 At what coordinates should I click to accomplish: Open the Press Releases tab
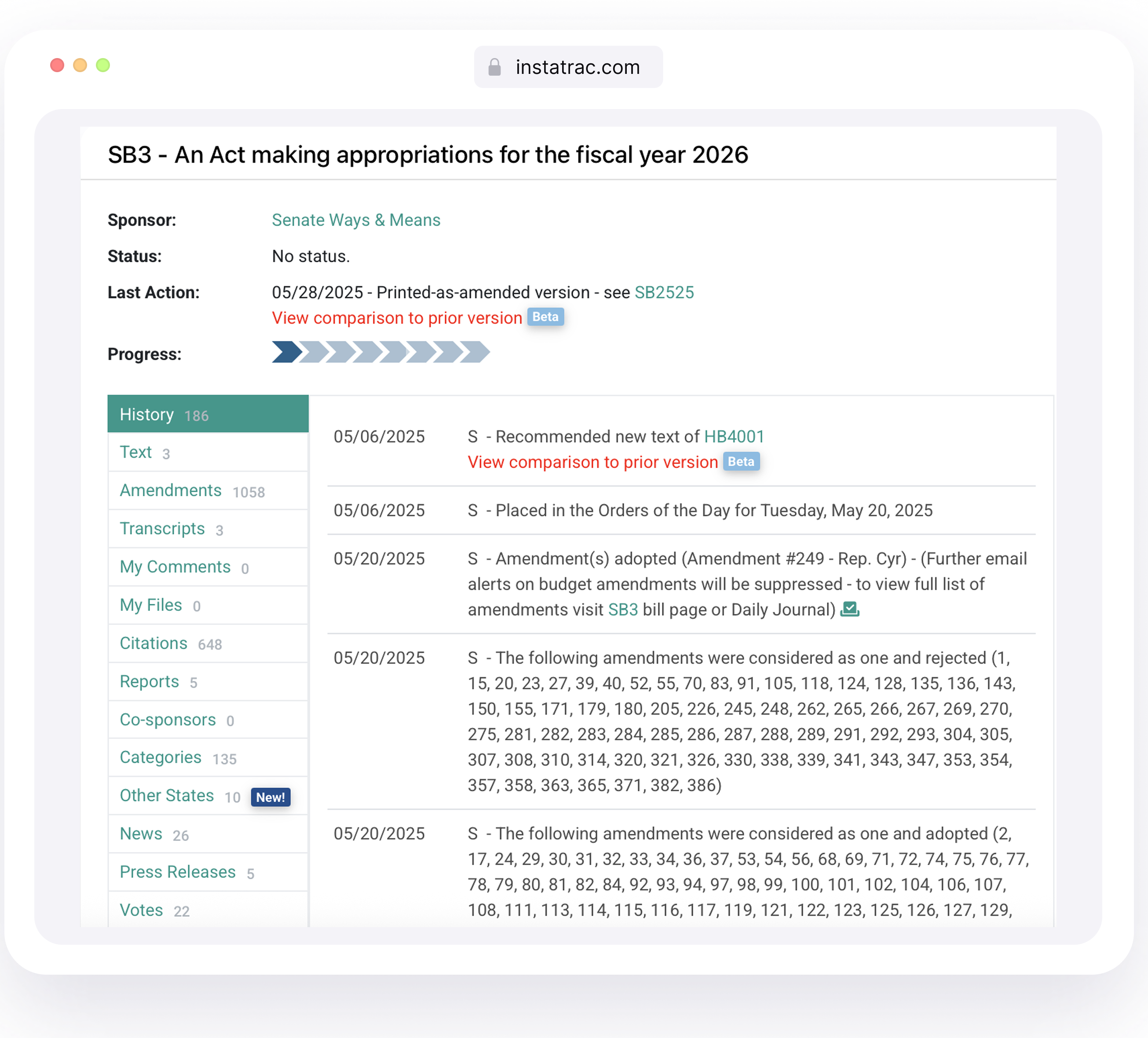point(208,872)
